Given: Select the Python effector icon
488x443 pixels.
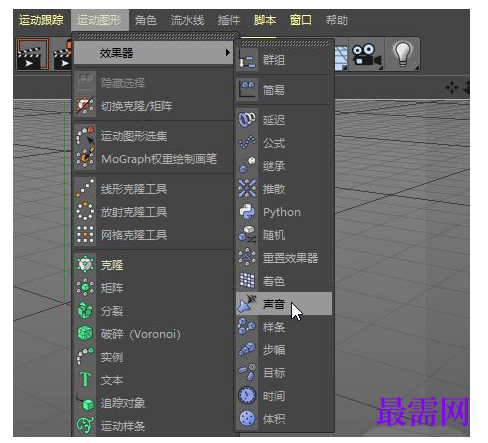Looking at the screenshot, I should [x=247, y=212].
